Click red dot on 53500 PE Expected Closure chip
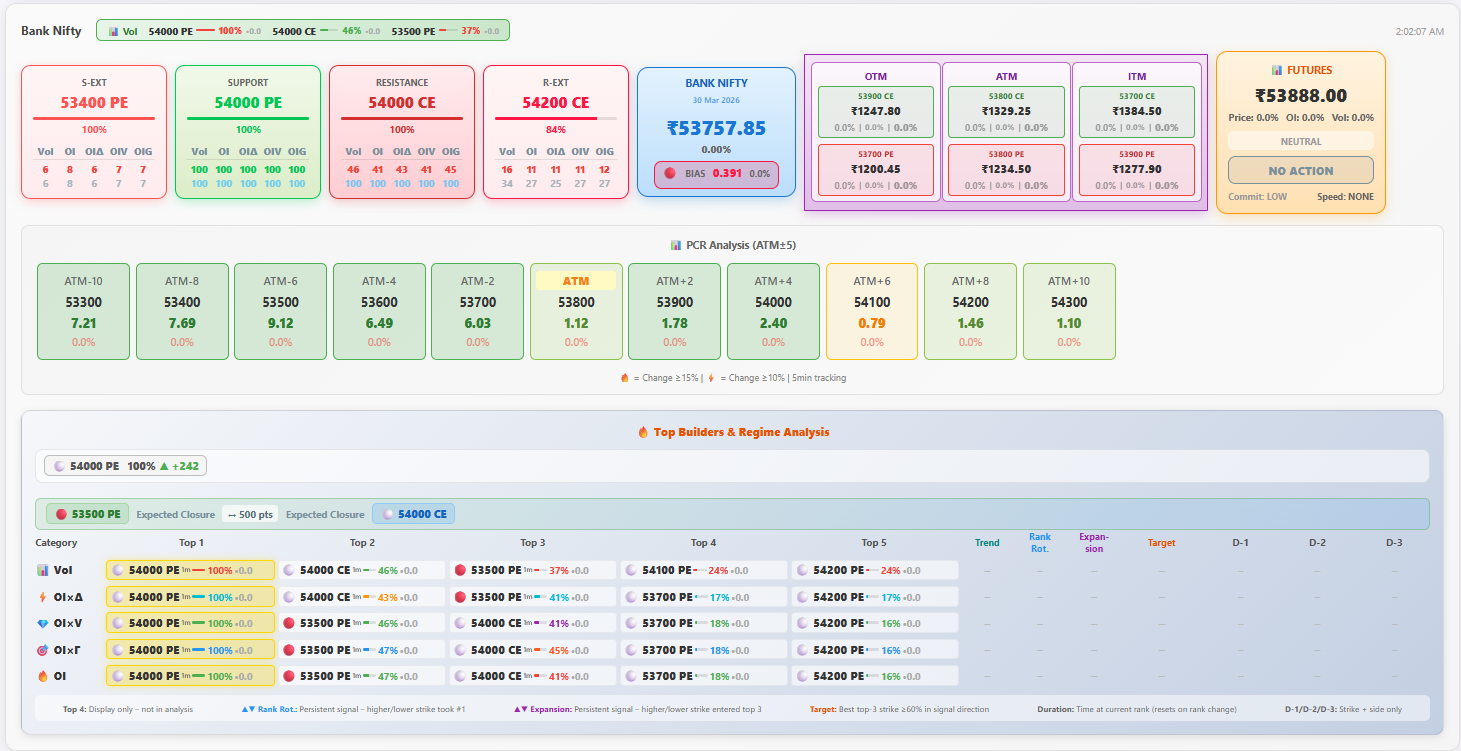The width and height of the screenshot is (1461, 751). 61,514
